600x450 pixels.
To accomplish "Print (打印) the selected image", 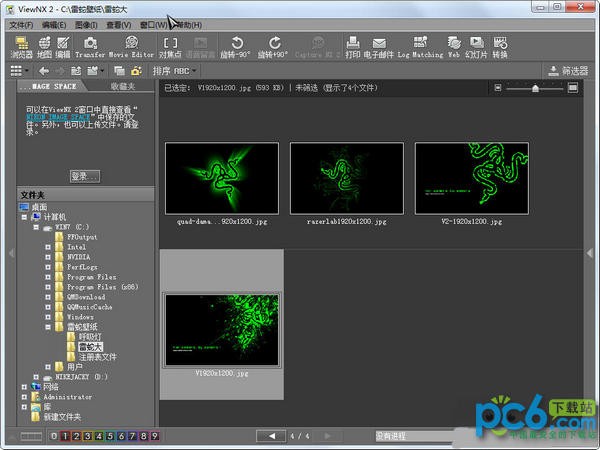I will (352, 47).
